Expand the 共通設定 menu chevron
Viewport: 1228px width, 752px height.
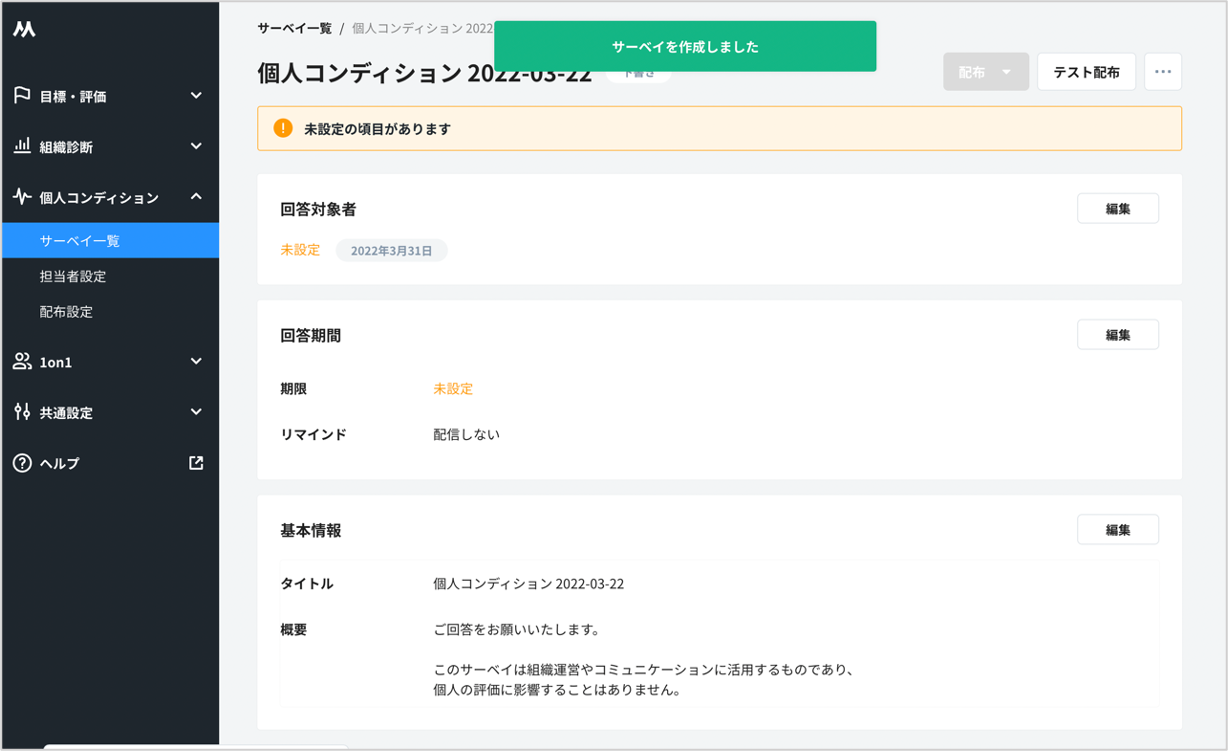coord(196,412)
